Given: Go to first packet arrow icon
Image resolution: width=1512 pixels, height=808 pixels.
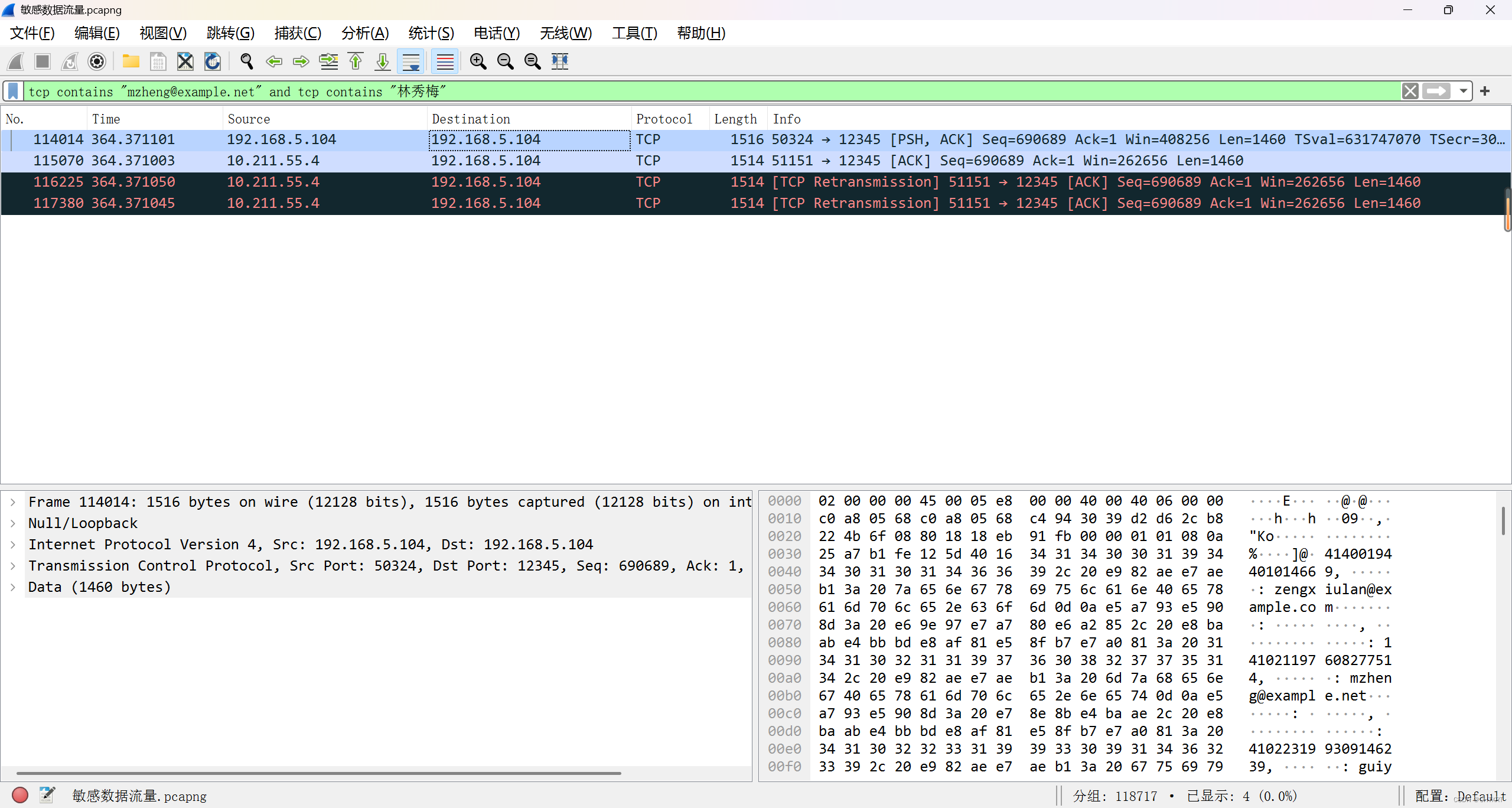Looking at the screenshot, I should pyautogui.click(x=356, y=61).
